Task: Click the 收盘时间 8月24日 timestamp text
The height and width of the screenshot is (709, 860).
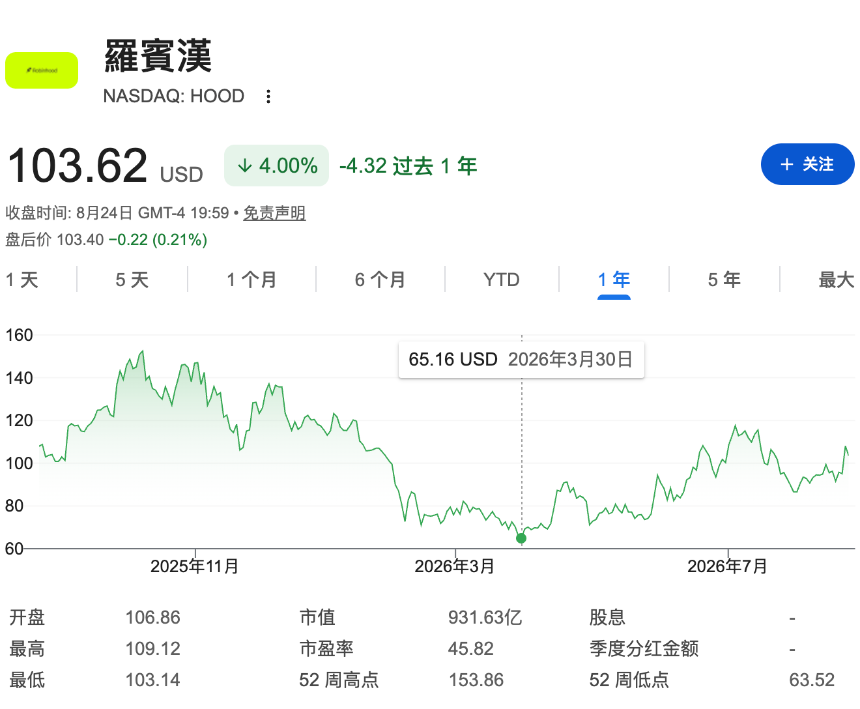Action: click(117, 213)
